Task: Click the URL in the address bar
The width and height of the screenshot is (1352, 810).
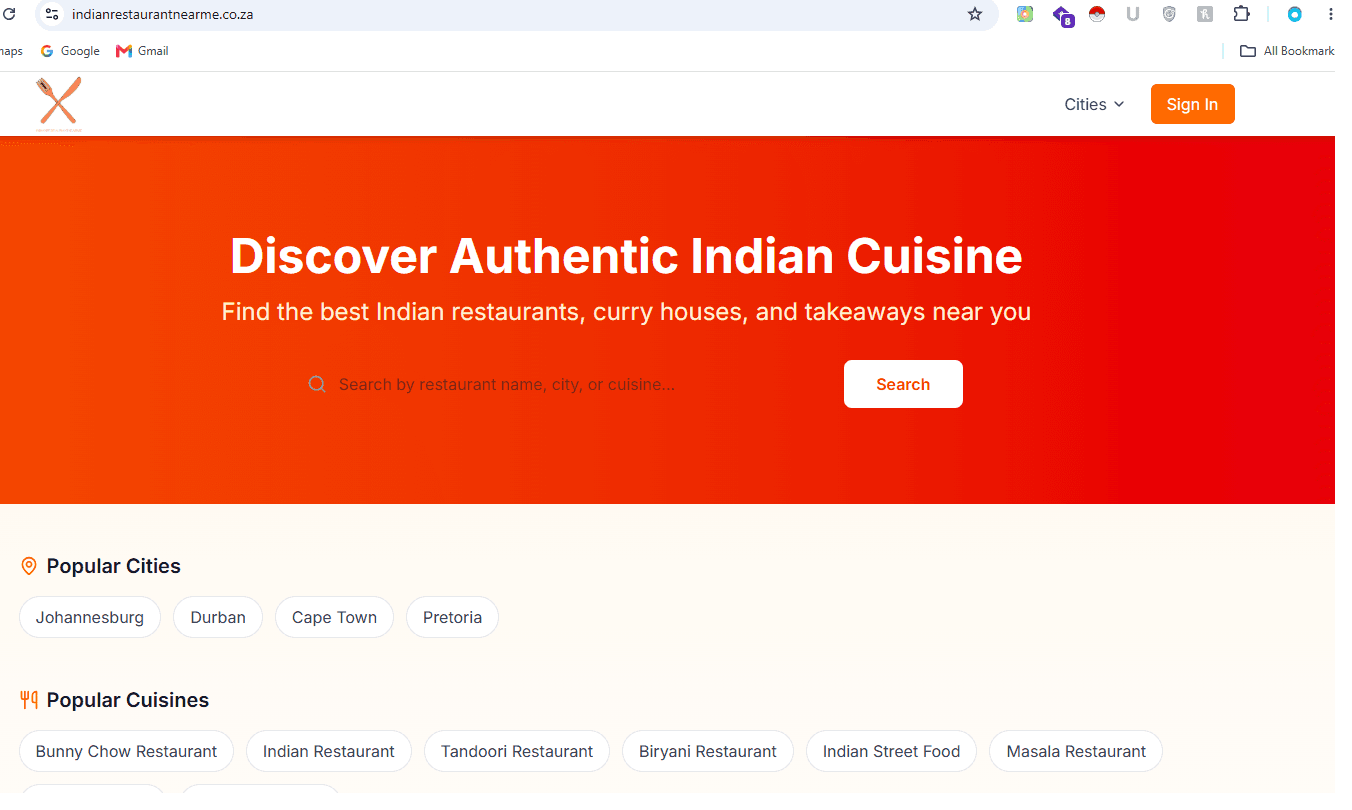Action: 162,14
